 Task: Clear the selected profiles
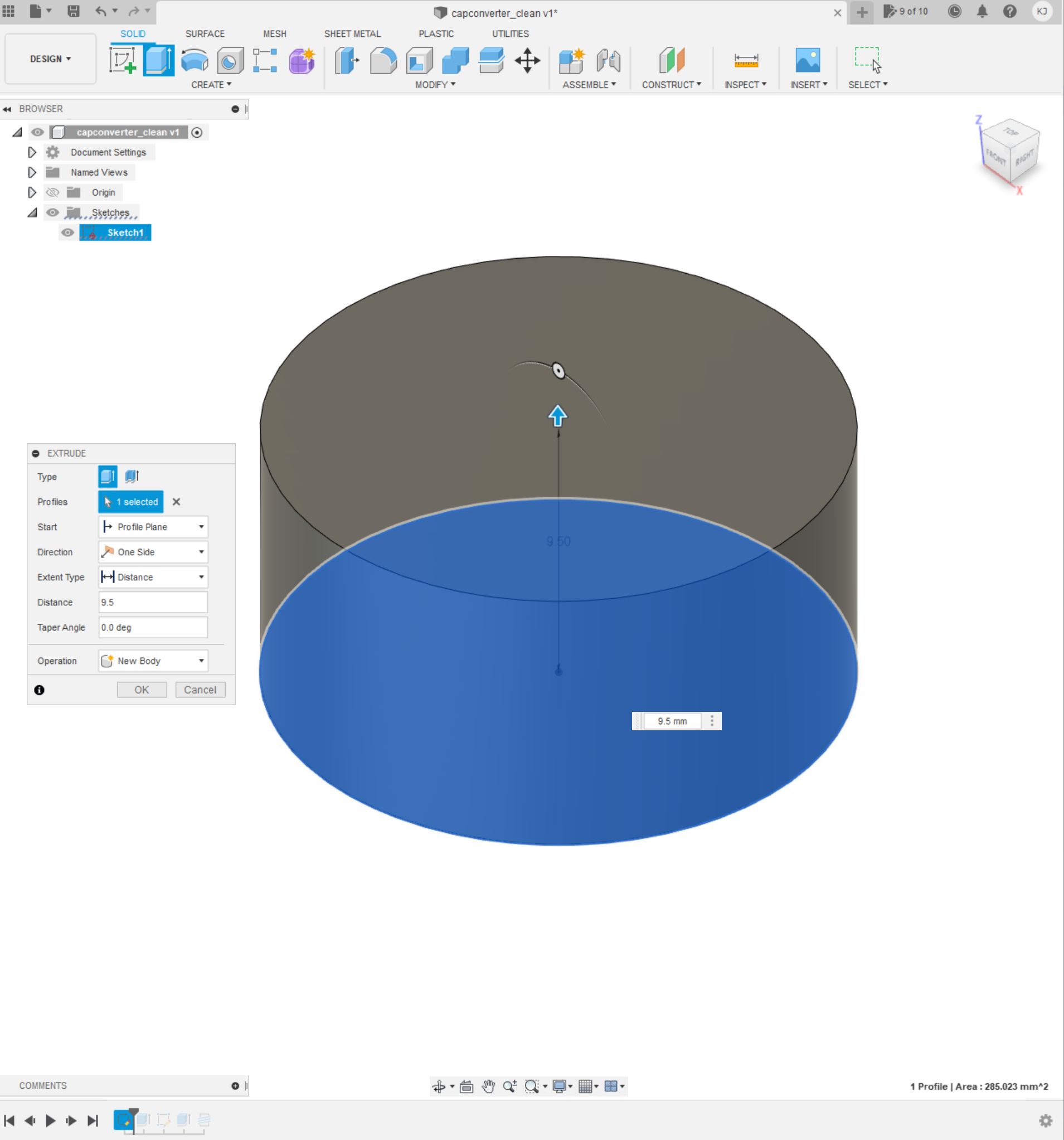177,502
